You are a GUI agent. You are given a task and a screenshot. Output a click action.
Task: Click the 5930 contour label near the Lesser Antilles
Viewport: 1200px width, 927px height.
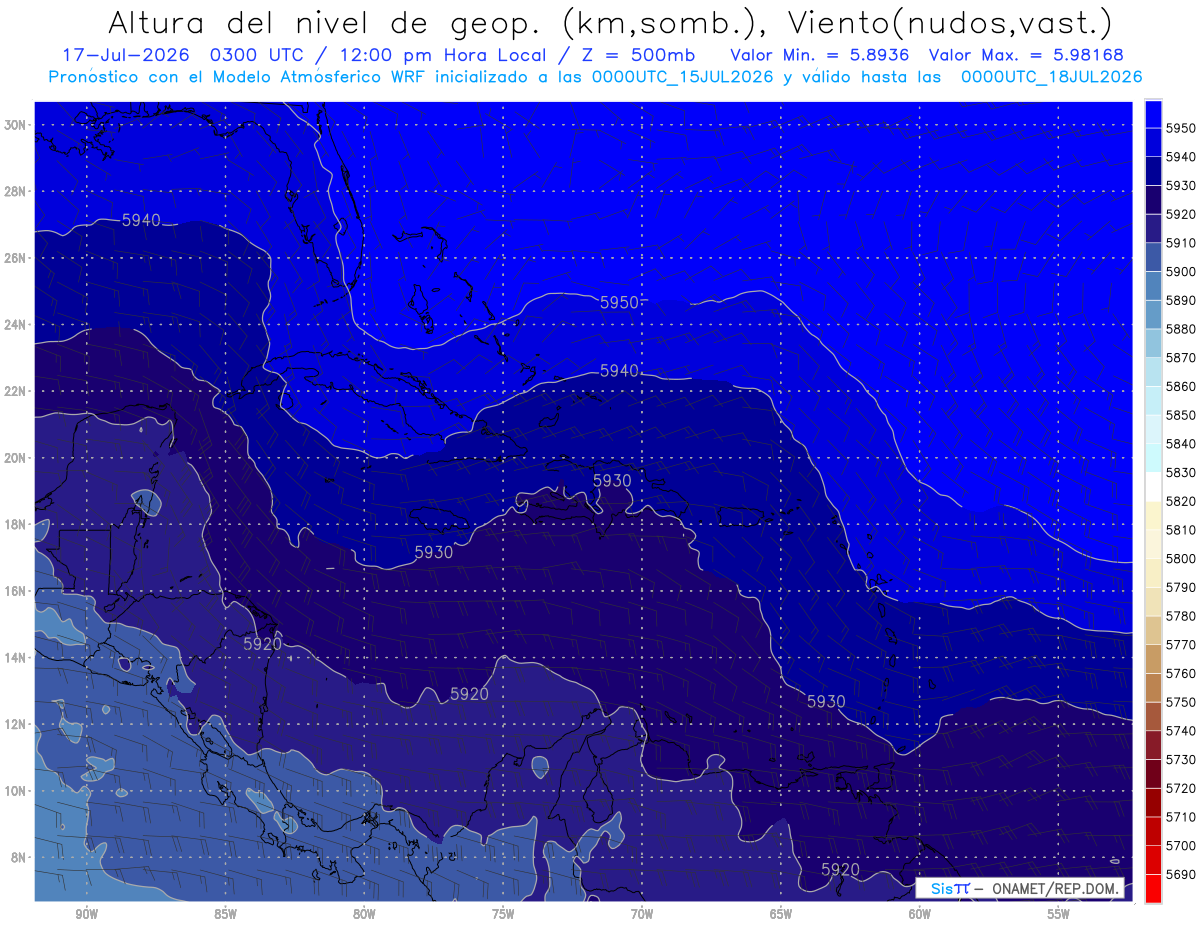pos(826,702)
